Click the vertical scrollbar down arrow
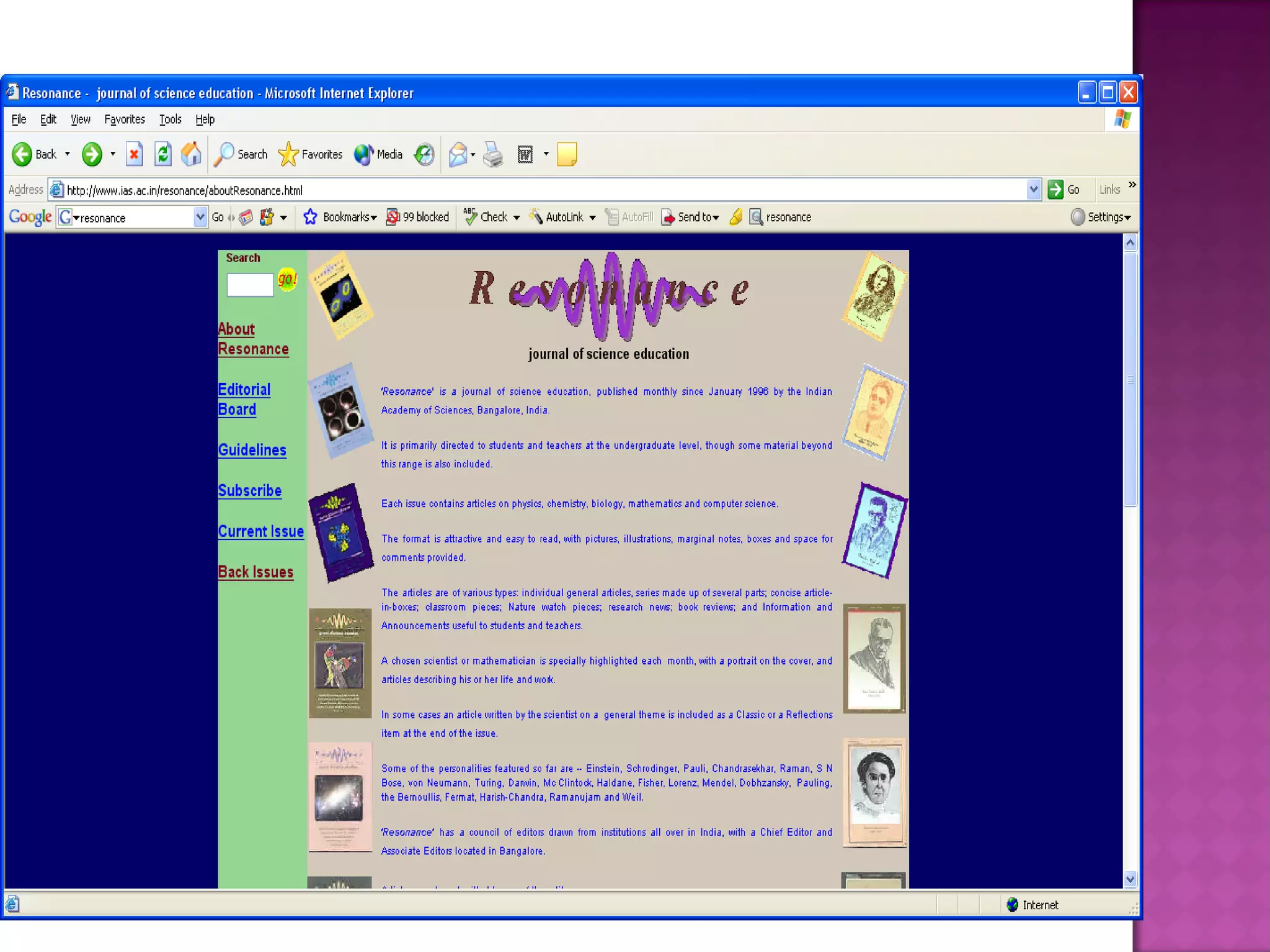Viewport: 1270px width, 952px height. 1130,878
